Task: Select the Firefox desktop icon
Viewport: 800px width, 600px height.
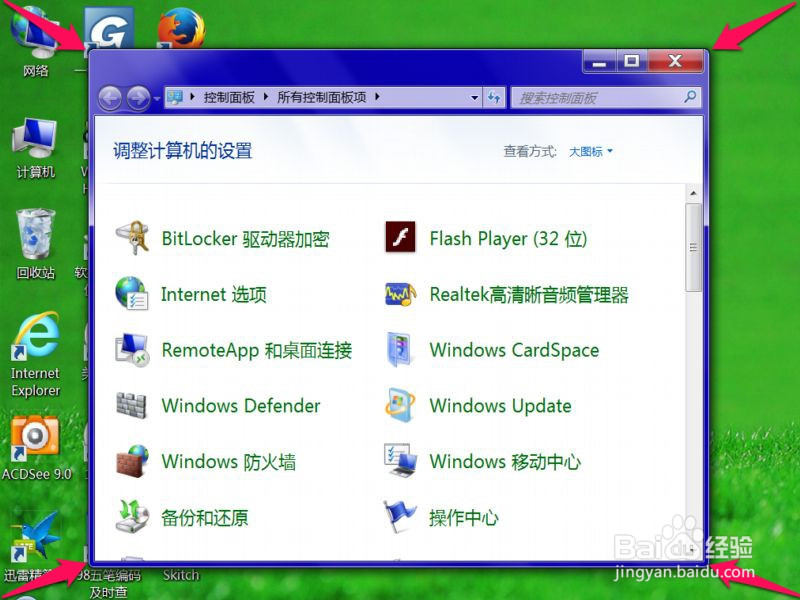Action: [x=181, y=28]
